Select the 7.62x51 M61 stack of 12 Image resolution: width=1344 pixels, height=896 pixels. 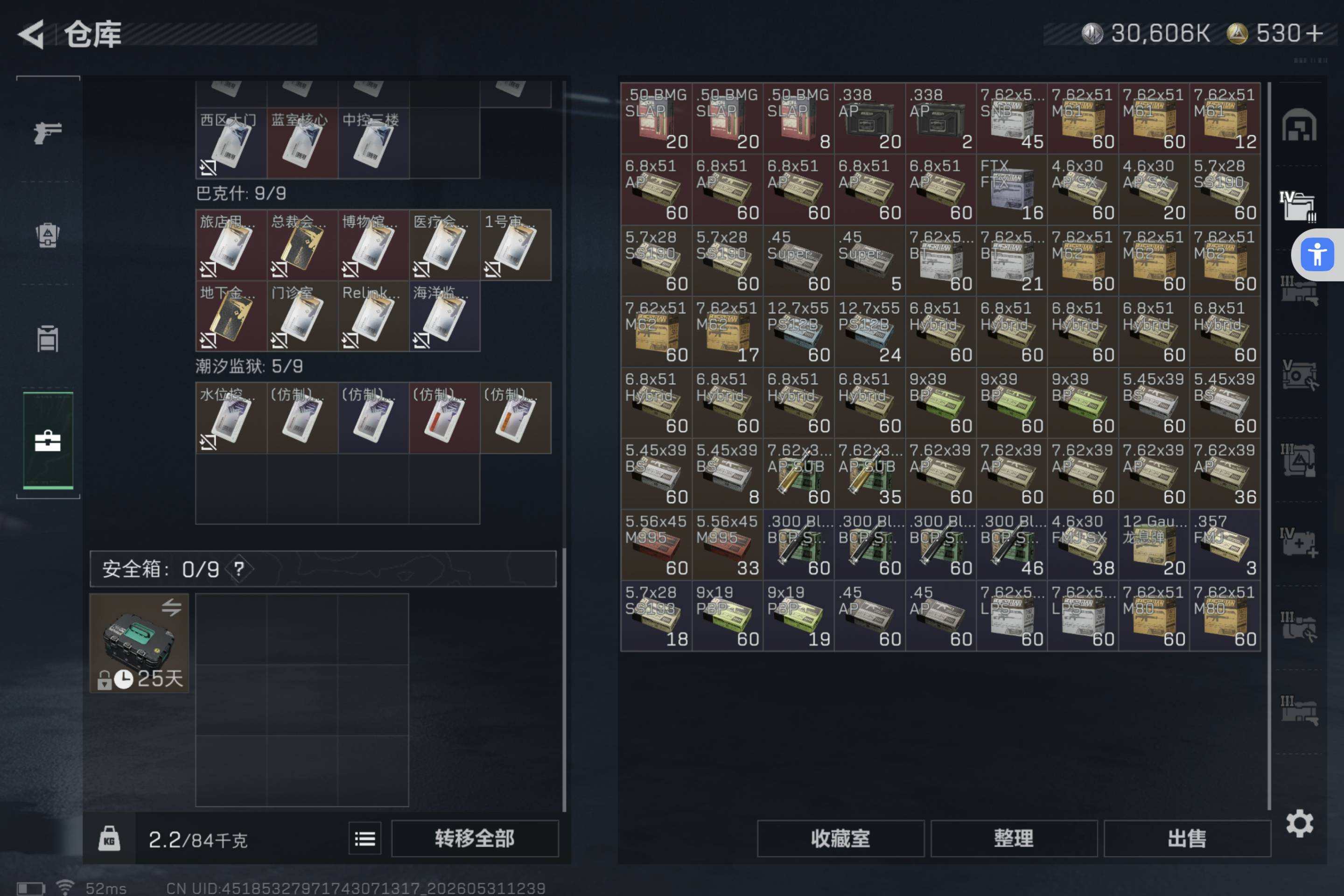click(x=1225, y=118)
